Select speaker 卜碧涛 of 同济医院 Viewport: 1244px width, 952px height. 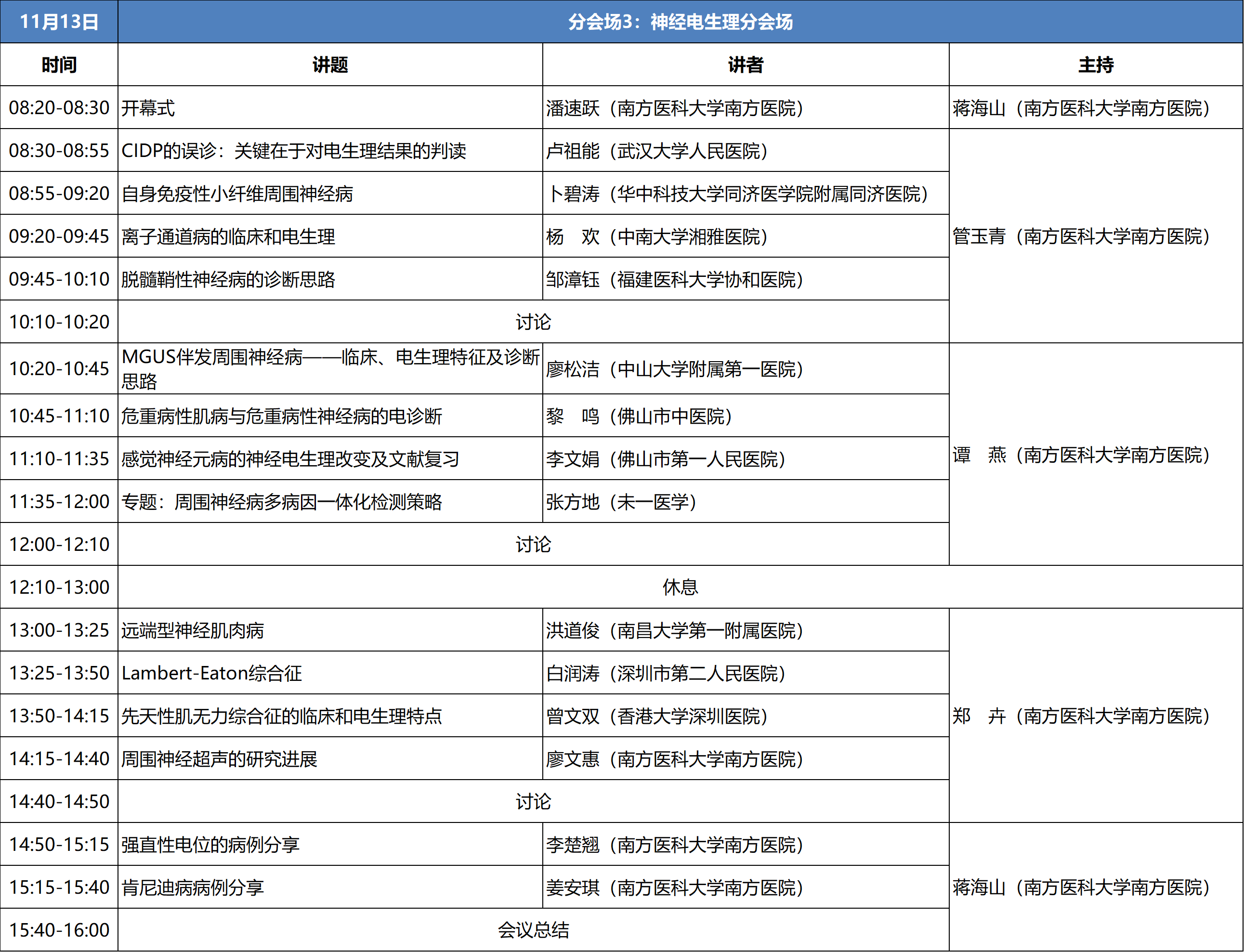click(746, 193)
